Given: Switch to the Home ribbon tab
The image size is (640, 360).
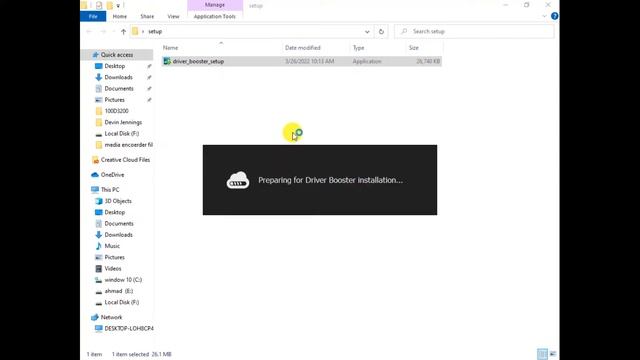Looking at the screenshot, I should [x=120, y=16].
